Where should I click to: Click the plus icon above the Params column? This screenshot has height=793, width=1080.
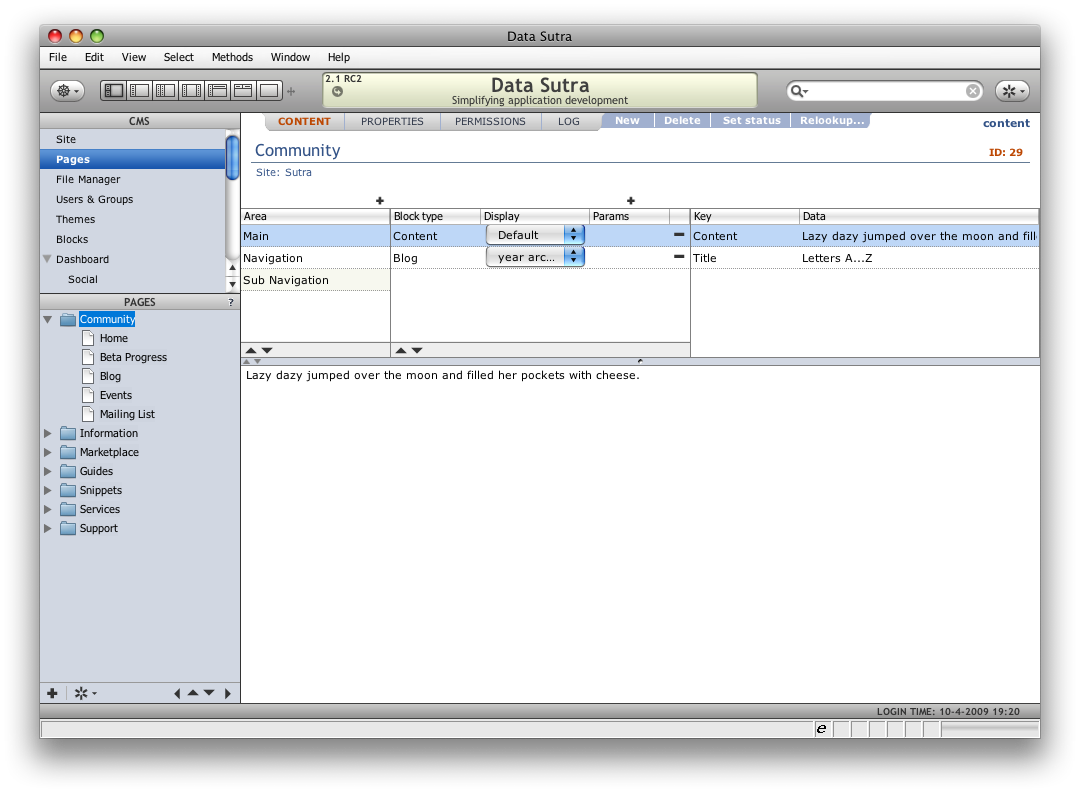click(x=630, y=200)
